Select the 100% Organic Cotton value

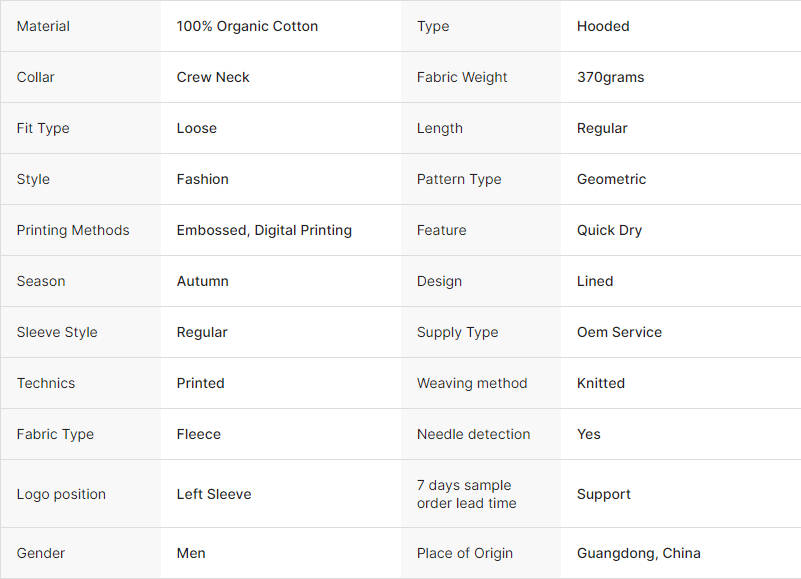click(x=247, y=26)
